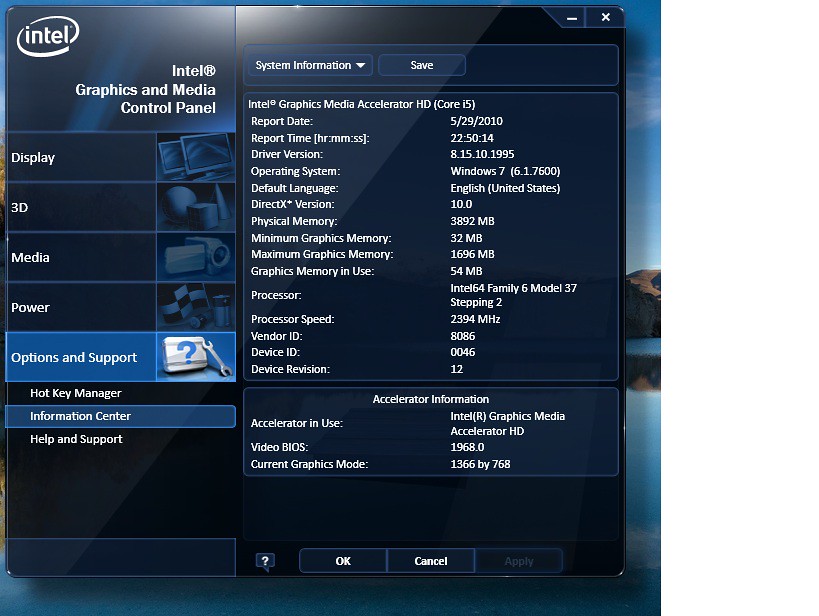
Task: Confirm with the OK button
Action: pos(343,561)
